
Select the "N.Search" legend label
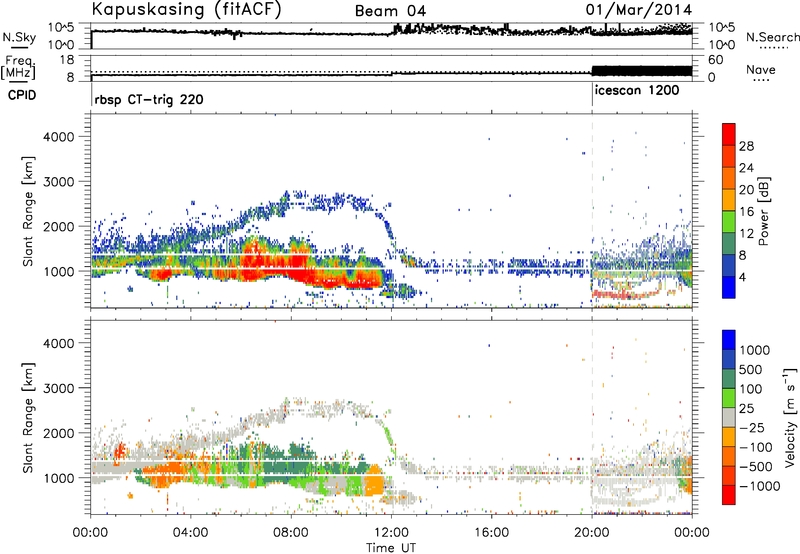click(x=773, y=37)
